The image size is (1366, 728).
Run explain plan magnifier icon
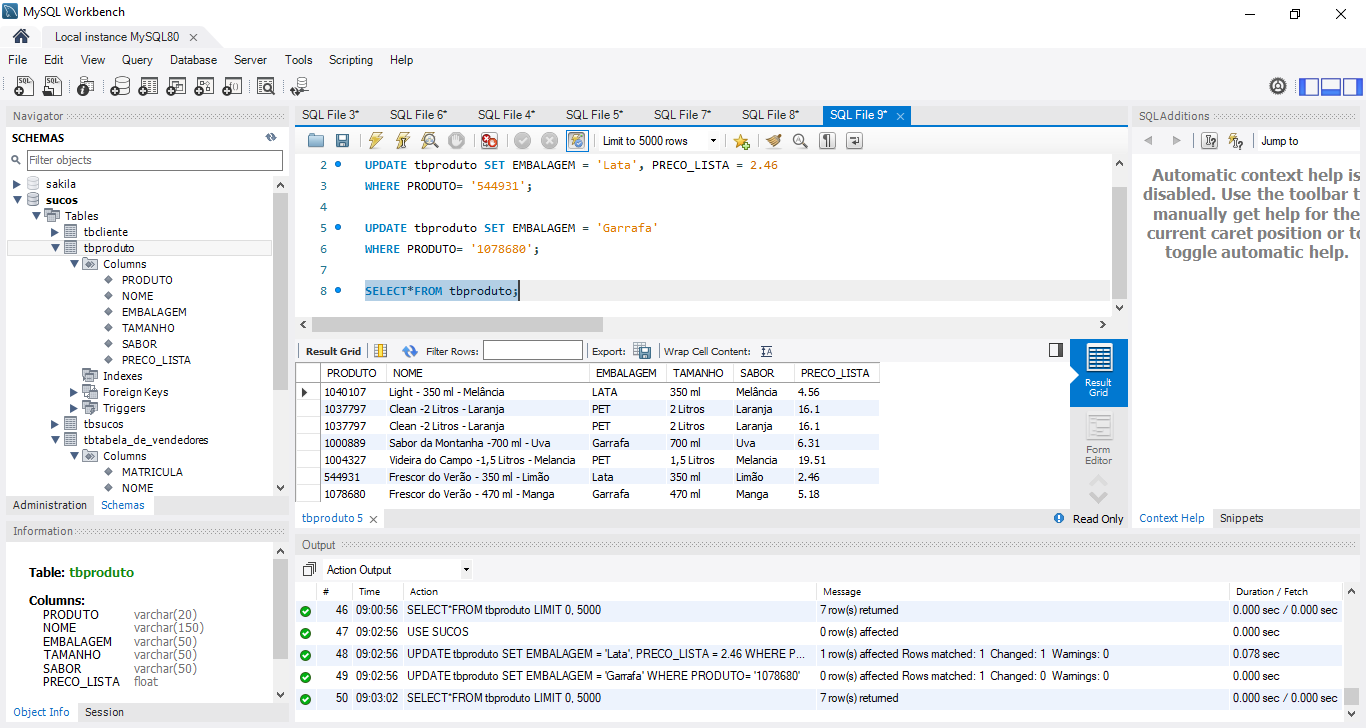(x=429, y=141)
